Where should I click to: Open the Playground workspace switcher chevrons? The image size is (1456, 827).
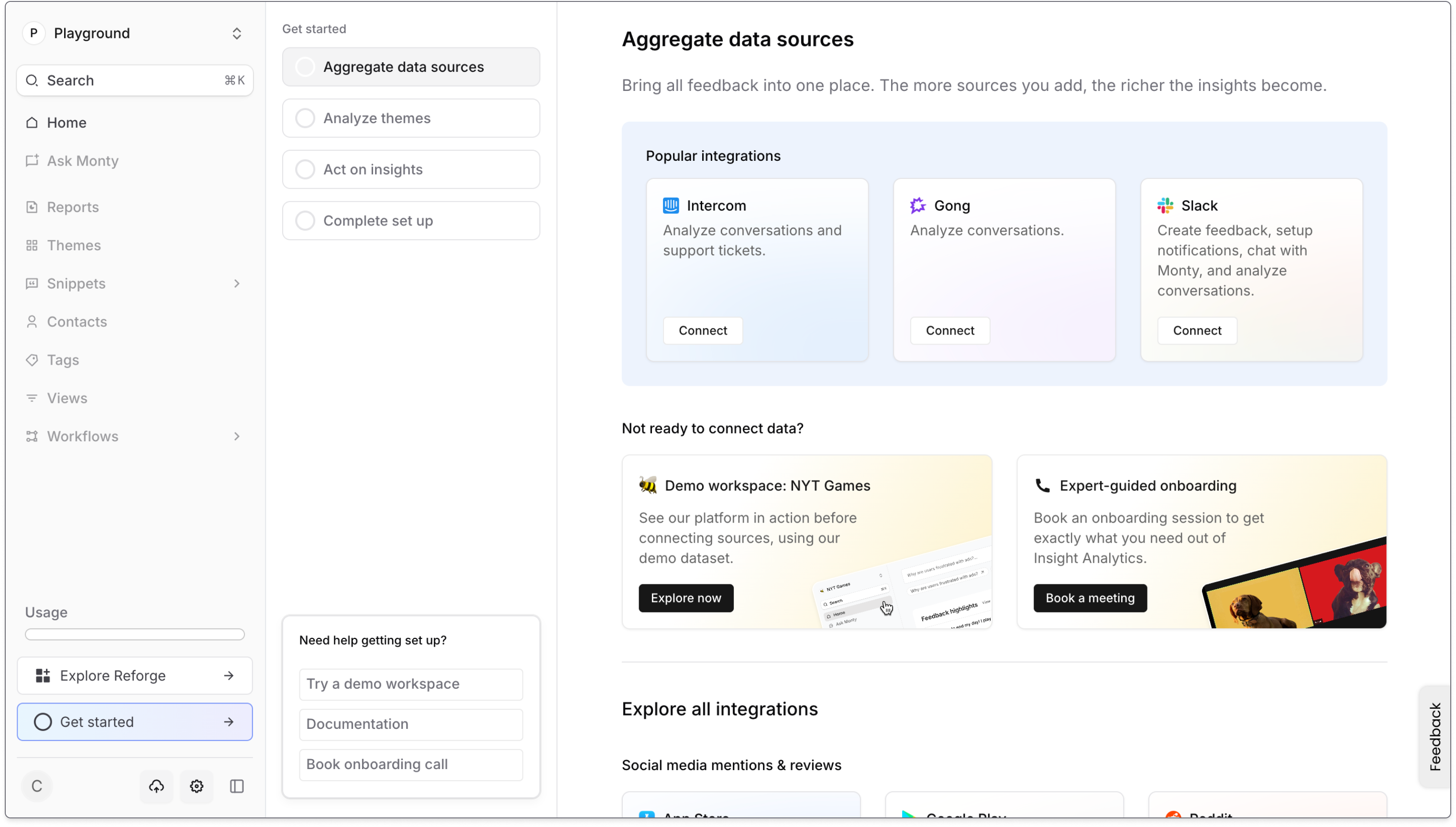click(x=237, y=34)
